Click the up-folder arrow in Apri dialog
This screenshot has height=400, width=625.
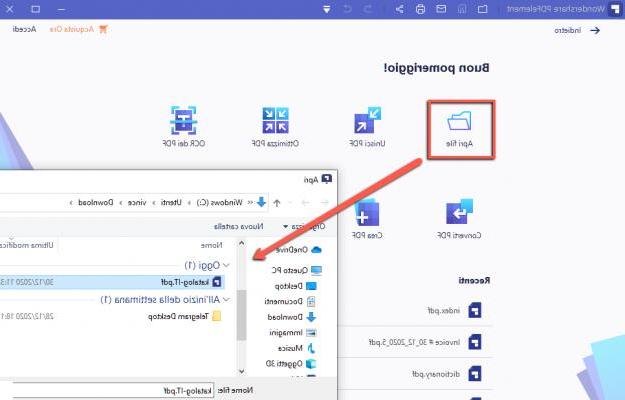coord(277,203)
